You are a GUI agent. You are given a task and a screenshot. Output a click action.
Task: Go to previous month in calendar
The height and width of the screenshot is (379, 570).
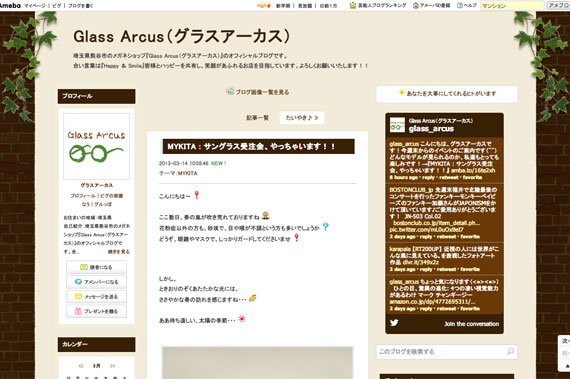pyautogui.click(x=81, y=366)
